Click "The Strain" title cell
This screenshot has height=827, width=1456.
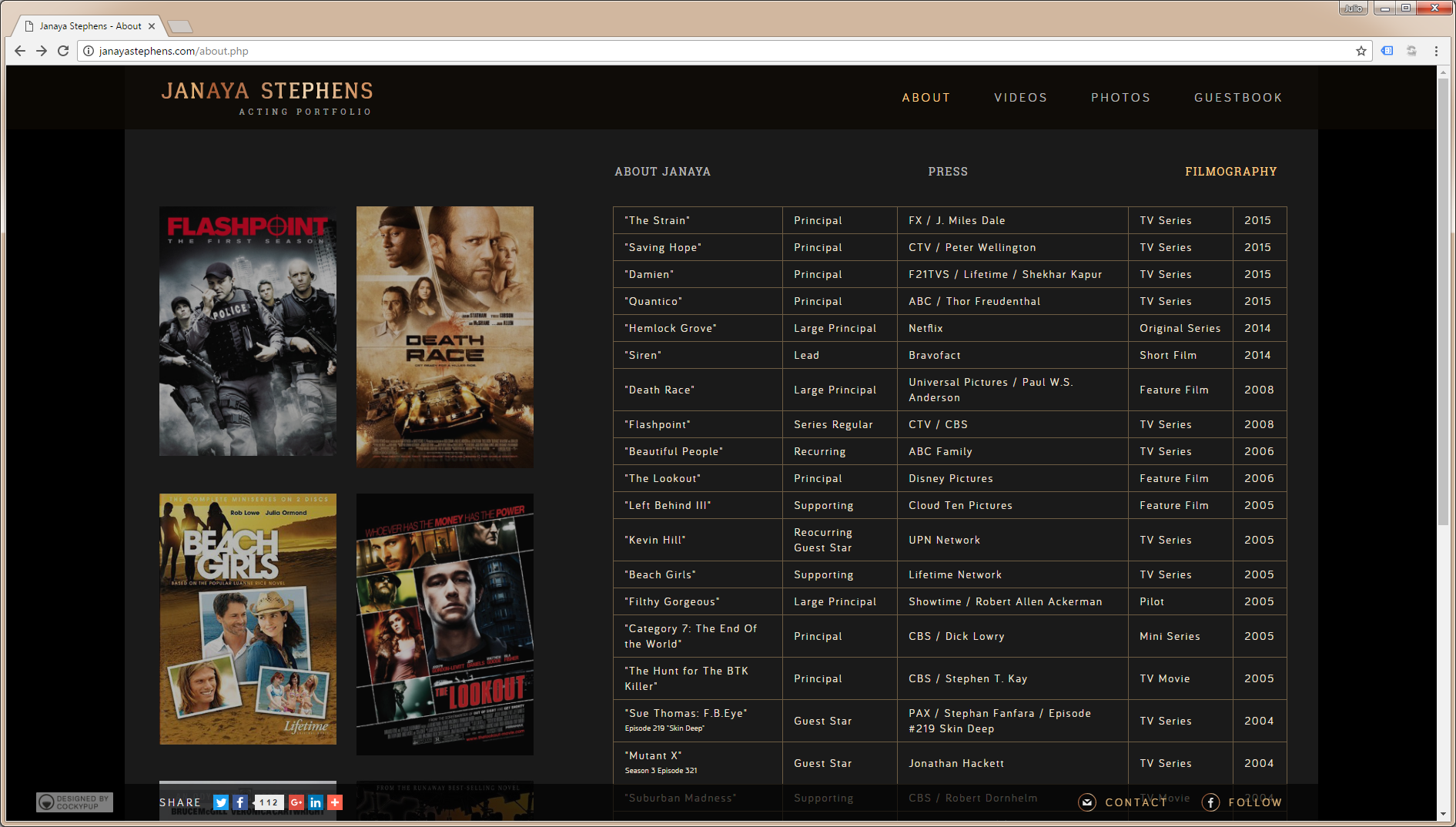[698, 220]
